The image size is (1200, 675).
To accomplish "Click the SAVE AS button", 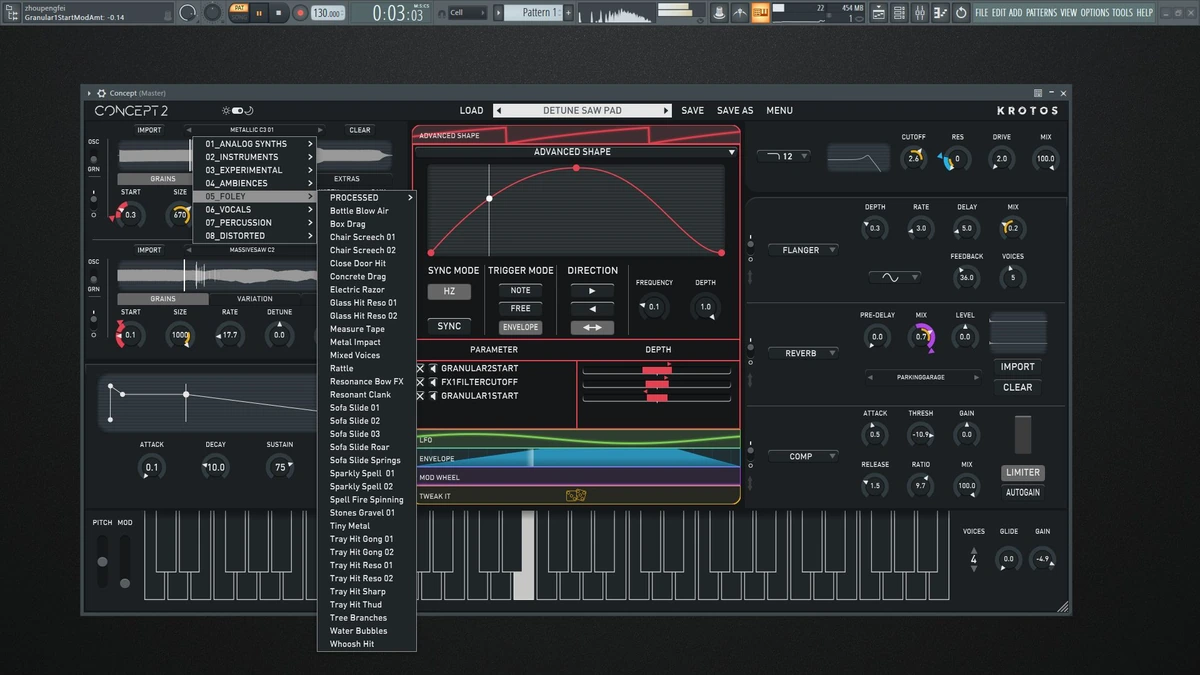I will [735, 111].
